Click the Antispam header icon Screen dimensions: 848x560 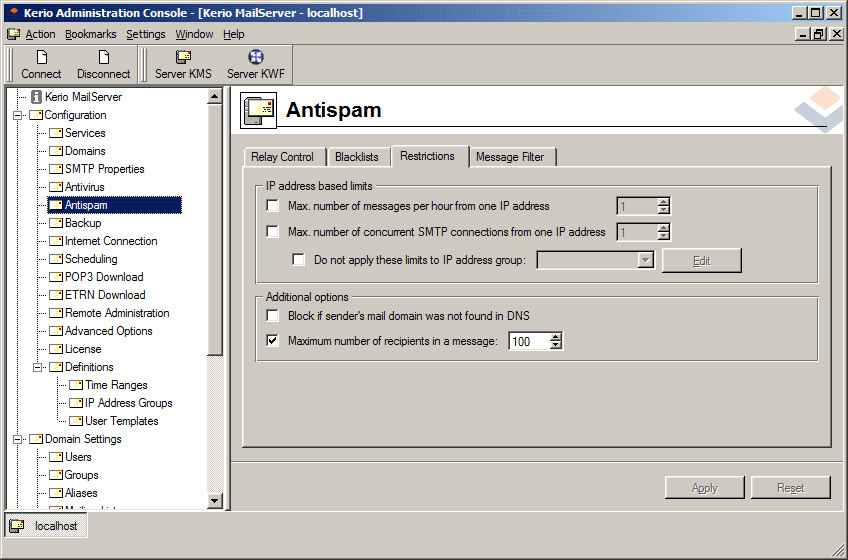click(x=259, y=110)
